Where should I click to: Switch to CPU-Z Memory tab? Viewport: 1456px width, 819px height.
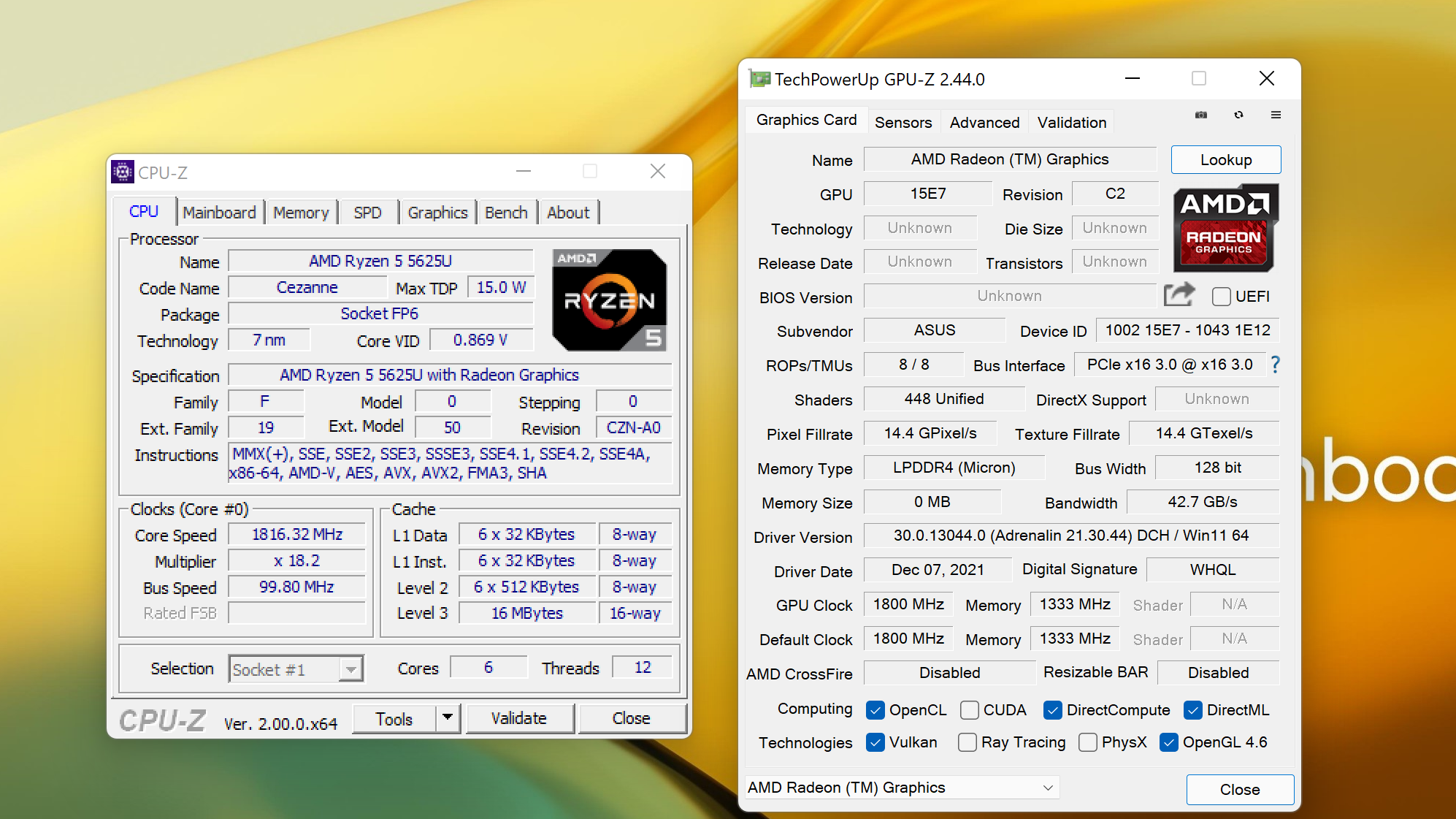[301, 213]
